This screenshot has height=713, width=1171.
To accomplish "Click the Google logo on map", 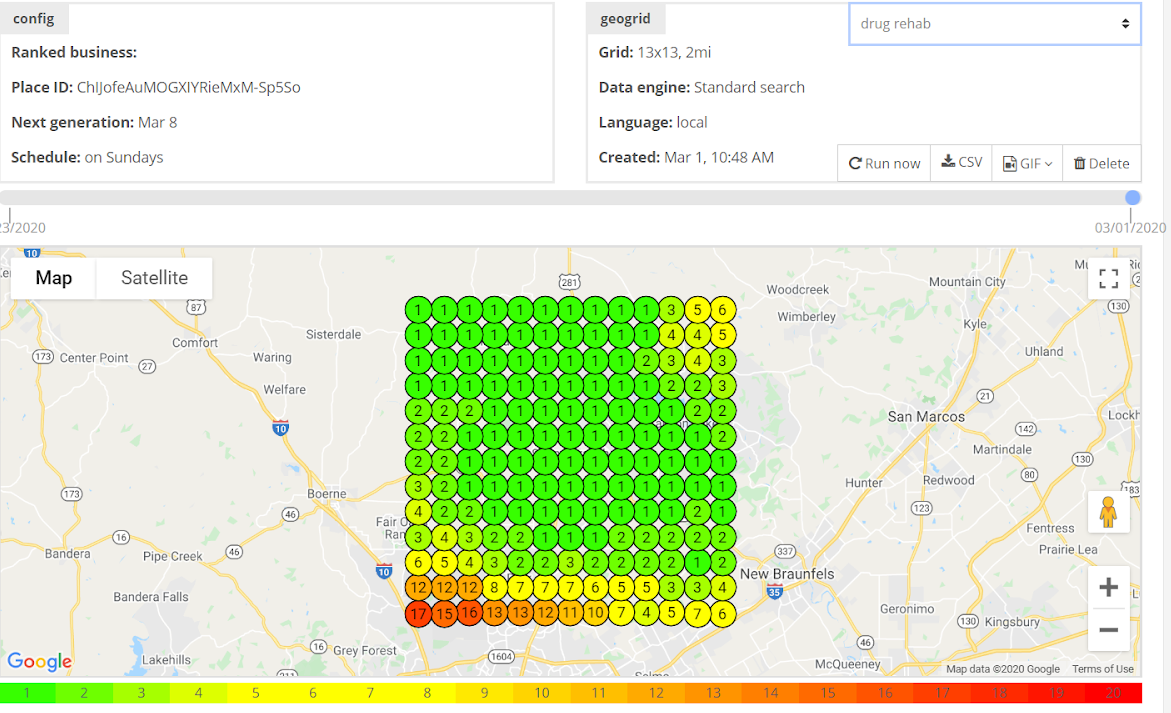I will [x=40, y=661].
